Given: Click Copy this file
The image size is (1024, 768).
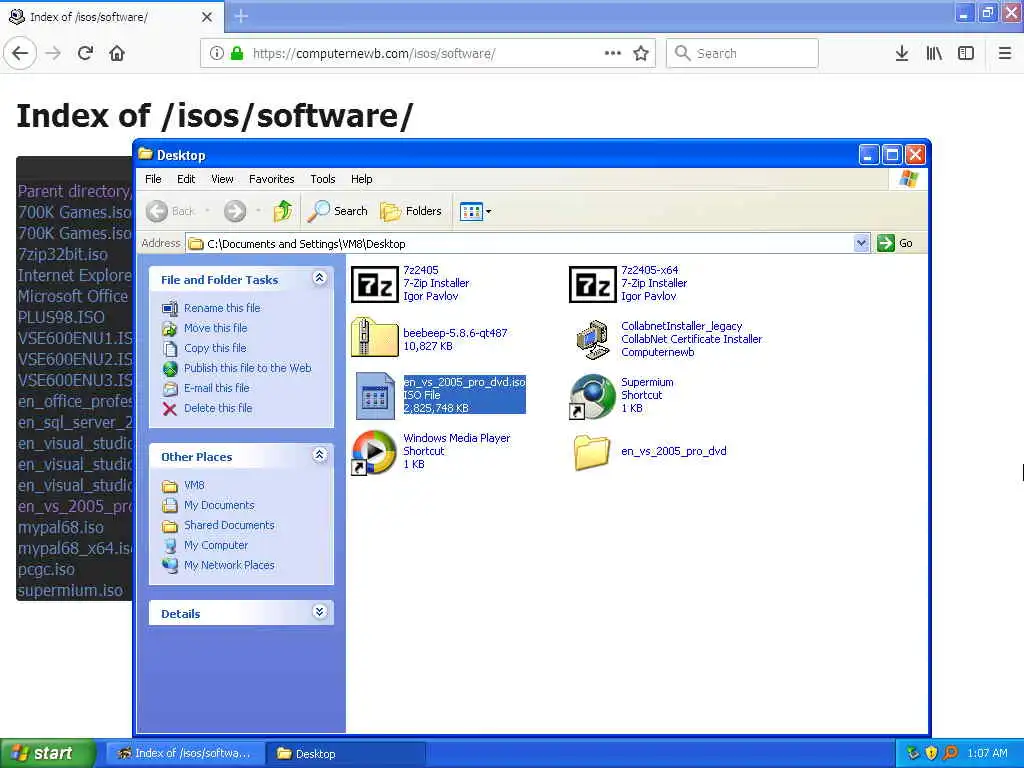Looking at the screenshot, I should pyautogui.click(x=215, y=348).
